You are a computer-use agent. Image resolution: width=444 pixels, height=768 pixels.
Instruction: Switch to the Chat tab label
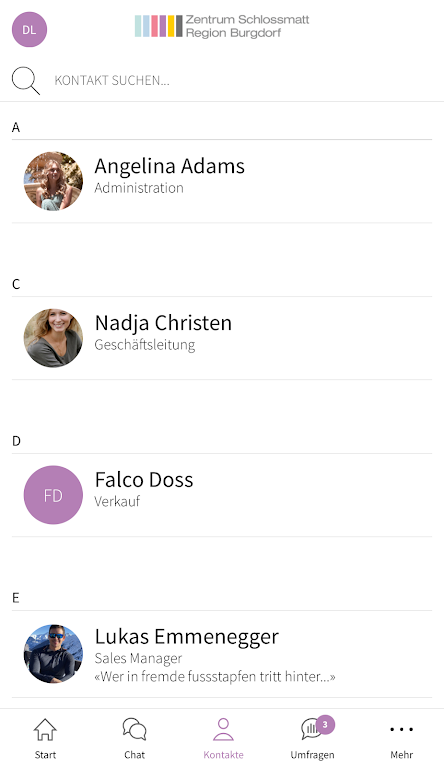134,755
